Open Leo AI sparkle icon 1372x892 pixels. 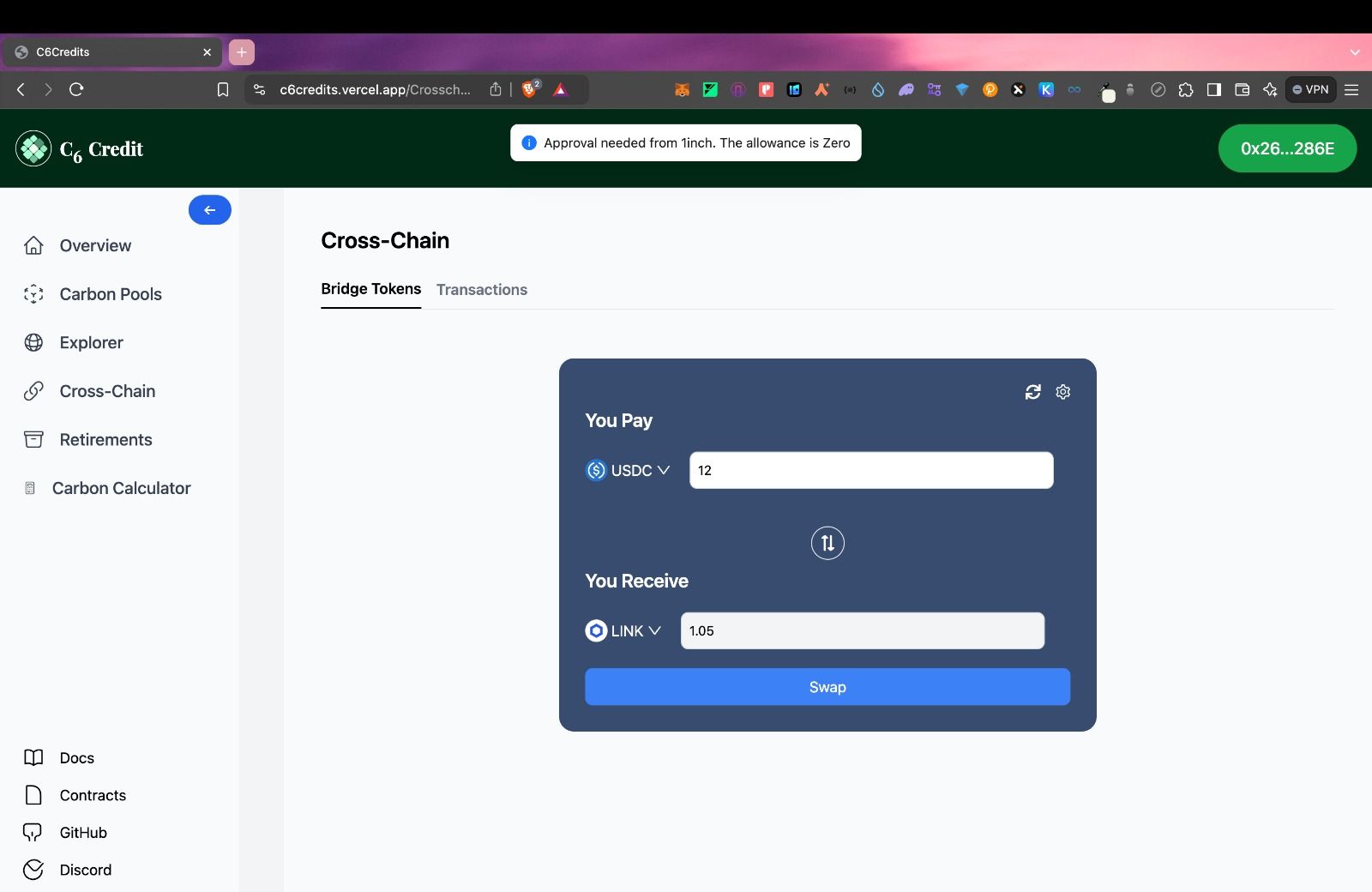pyautogui.click(x=1270, y=89)
